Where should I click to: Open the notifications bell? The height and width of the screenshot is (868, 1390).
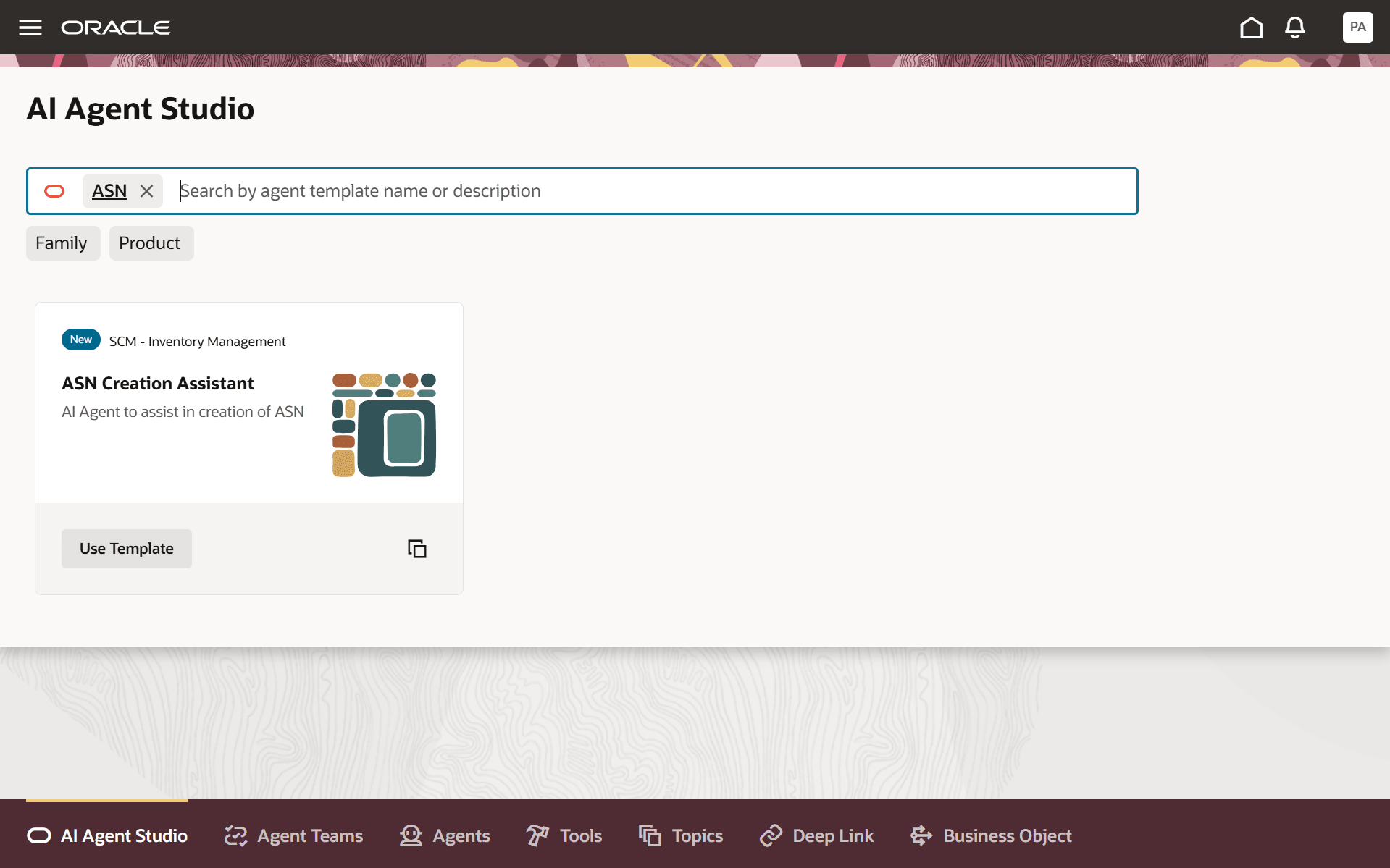pos(1295,28)
